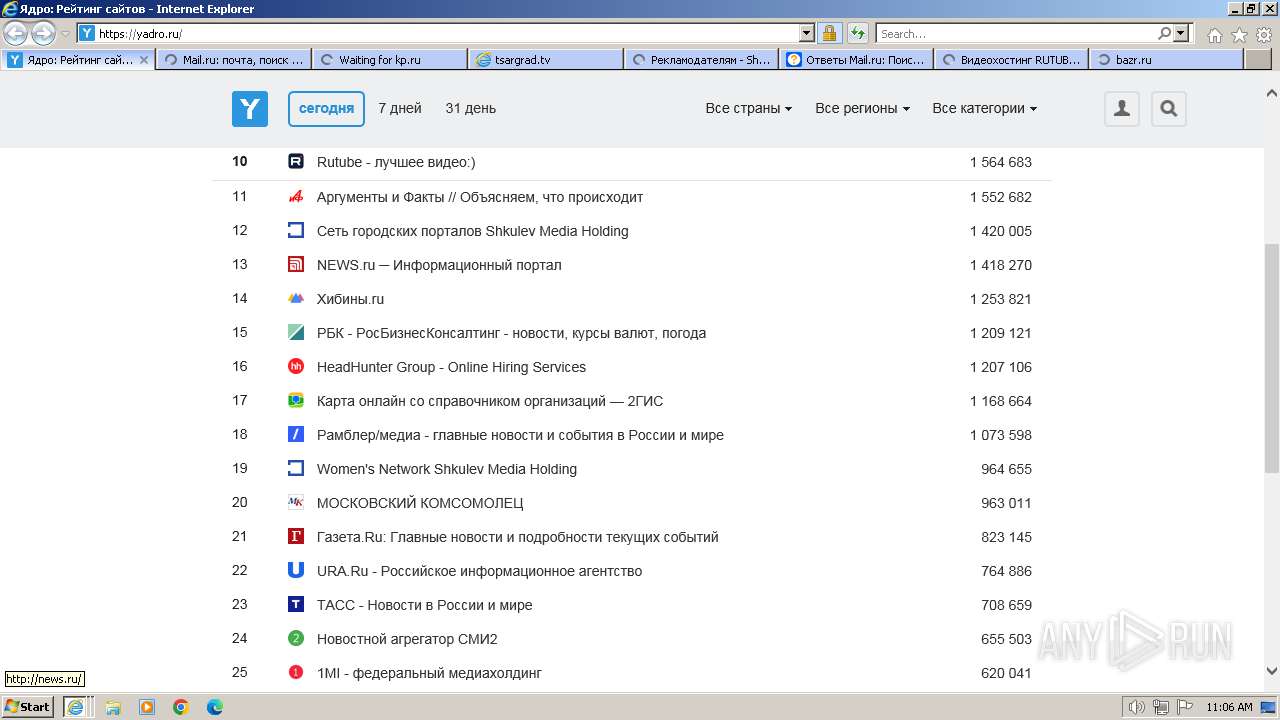Switch to the tsargrad.tv tab
The image size is (1280, 720).
click(546, 60)
